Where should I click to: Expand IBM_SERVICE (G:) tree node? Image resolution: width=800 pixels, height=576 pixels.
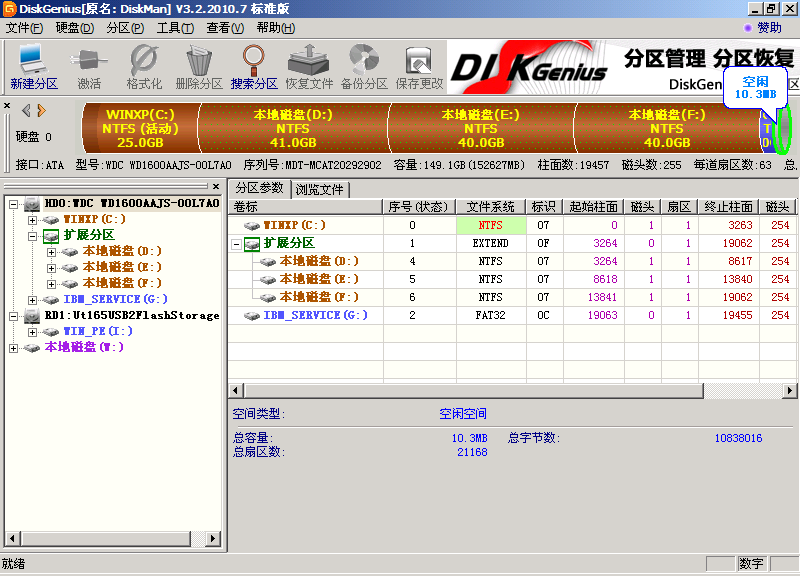(32, 300)
